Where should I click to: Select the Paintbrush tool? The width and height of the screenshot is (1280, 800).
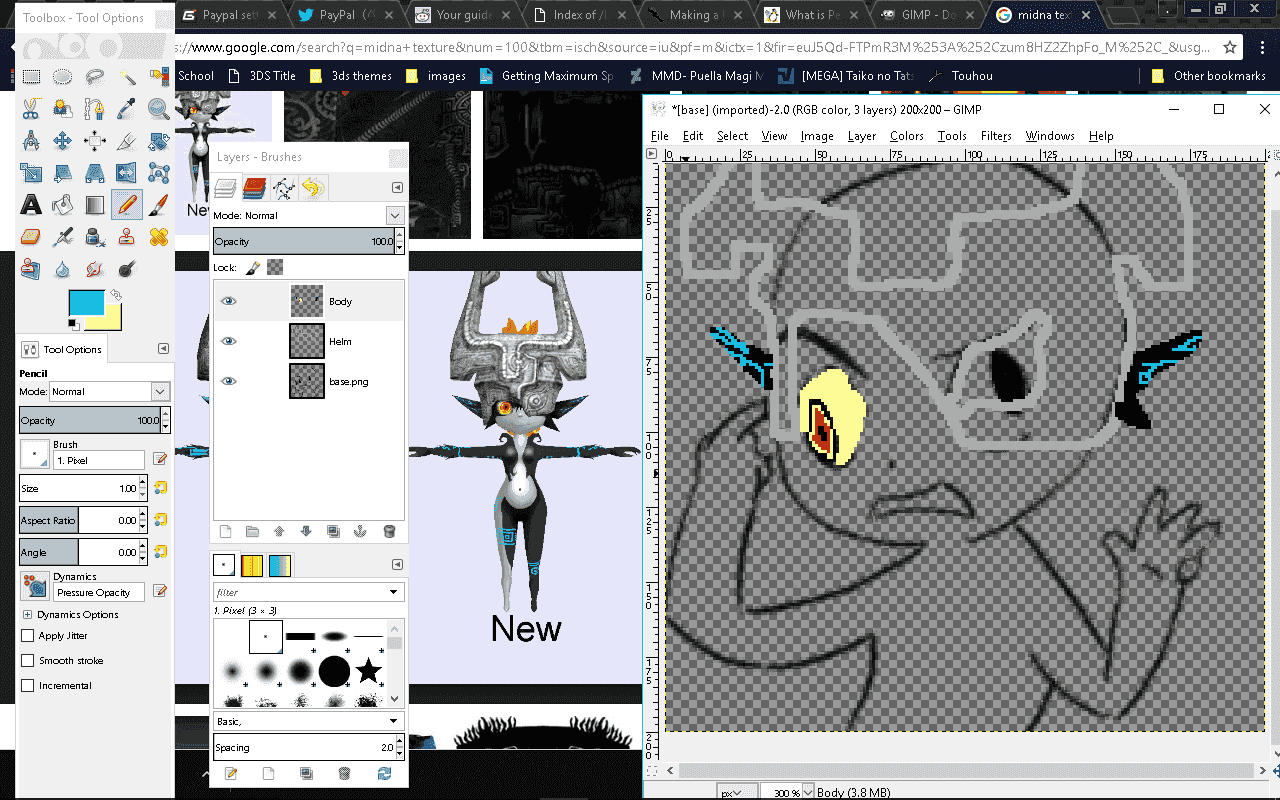coord(158,205)
